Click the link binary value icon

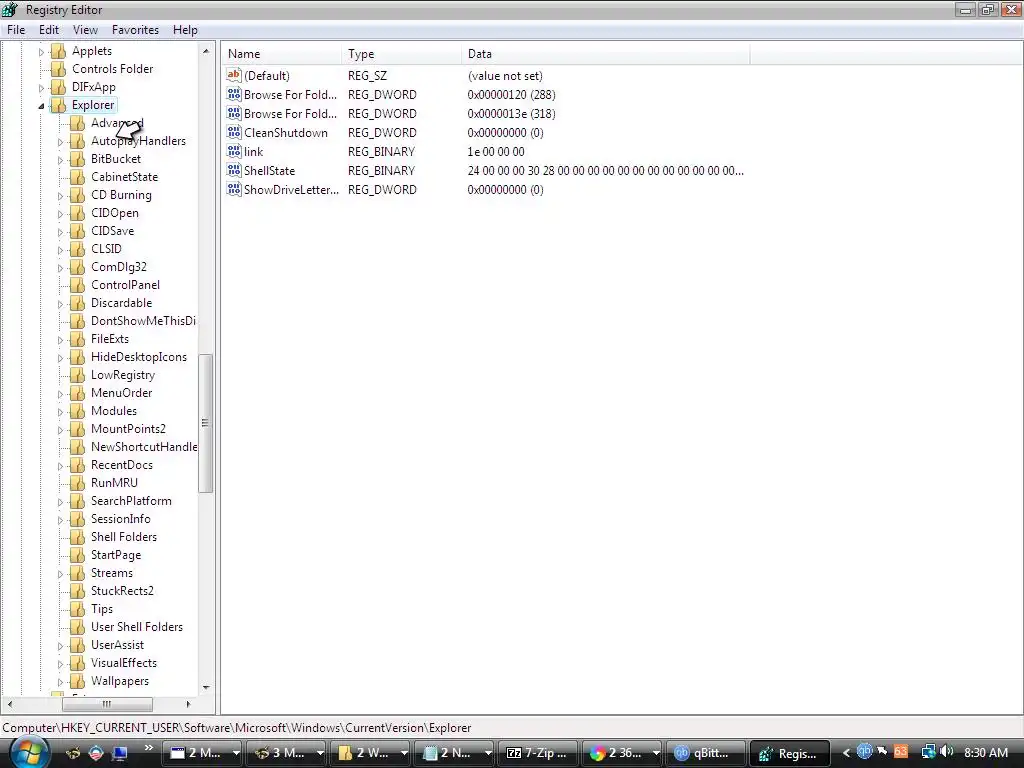click(234, 152)
